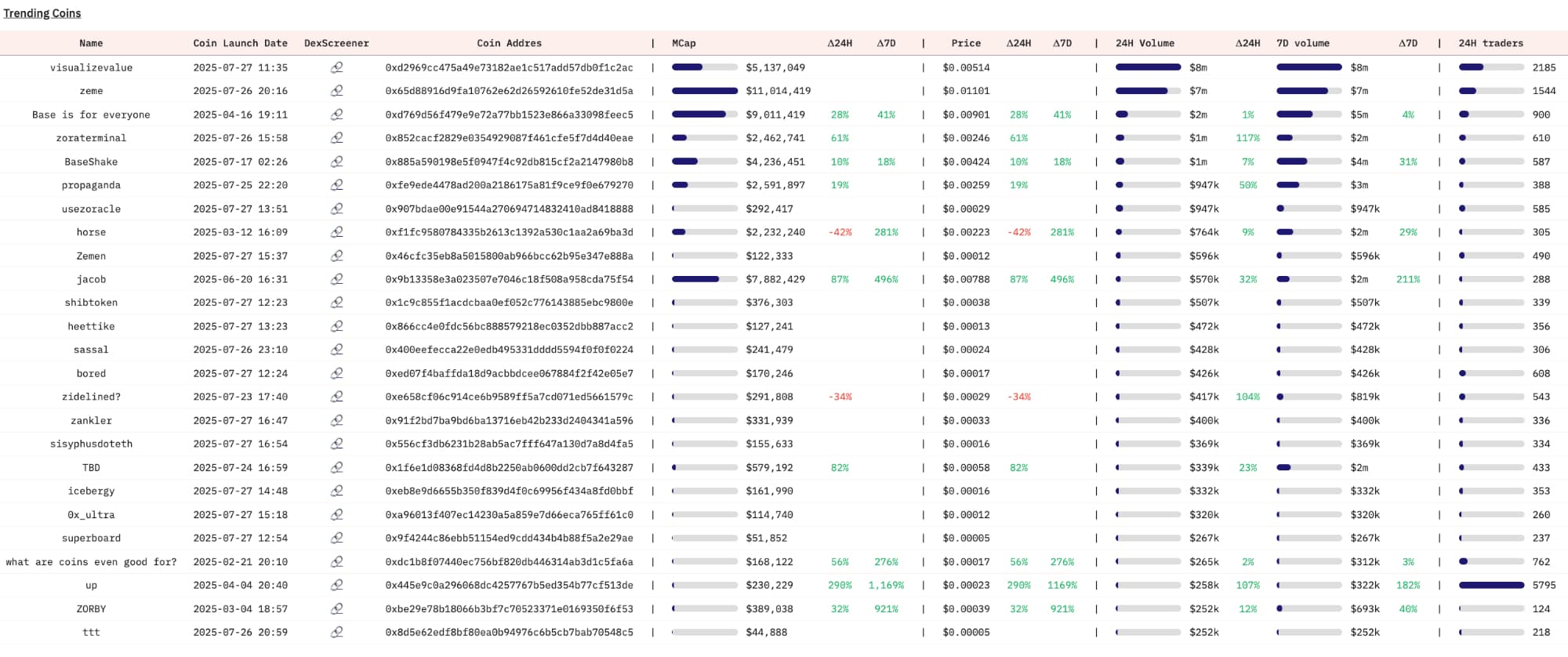
Task: Click the MCap column header
Action: tap(684, 43)
